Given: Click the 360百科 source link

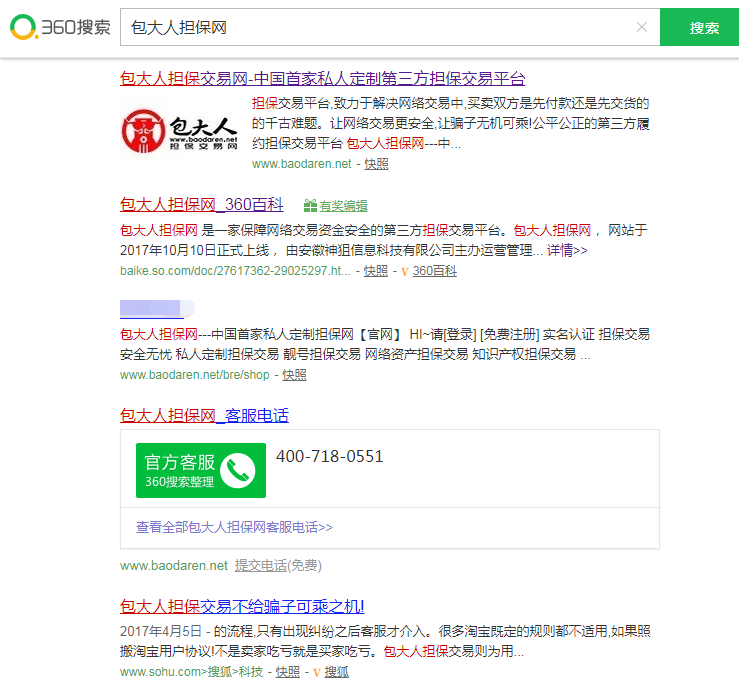Looking at the screenshot, I should click(x=434, y=271).
